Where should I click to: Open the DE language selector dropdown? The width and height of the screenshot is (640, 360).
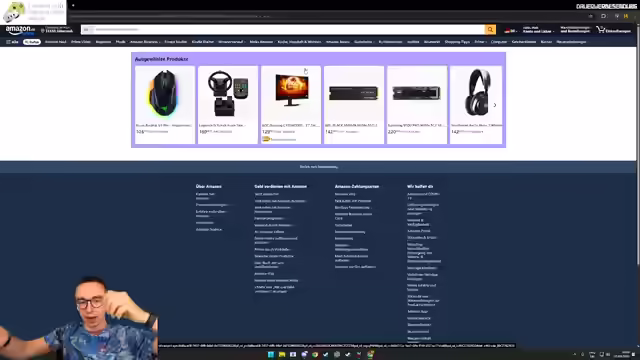click(510, 30)
